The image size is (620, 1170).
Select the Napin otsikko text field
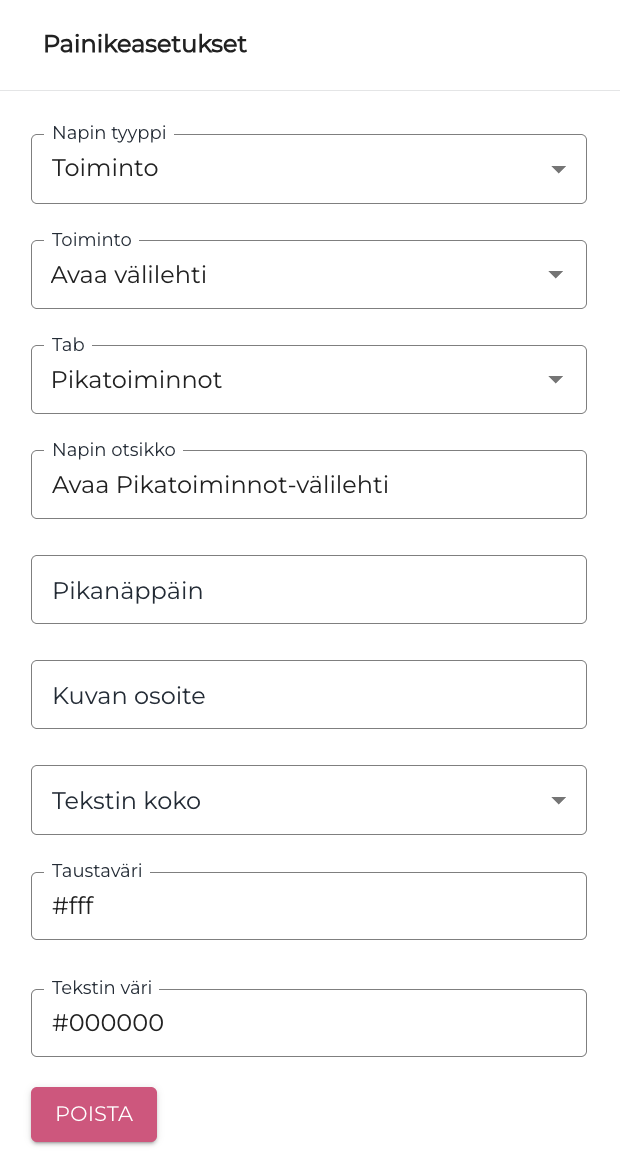pyautogui.click(x=309, y=484)
